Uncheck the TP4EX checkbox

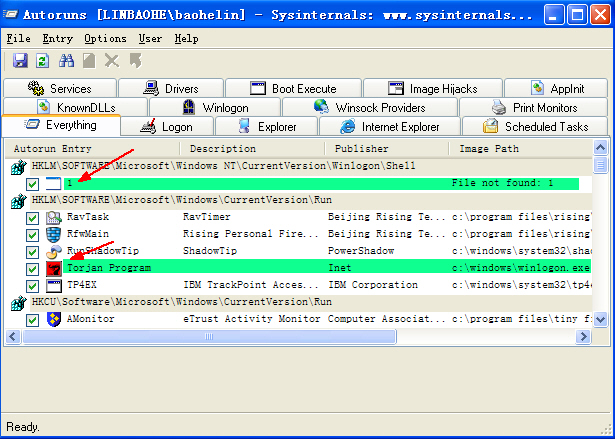32,286
